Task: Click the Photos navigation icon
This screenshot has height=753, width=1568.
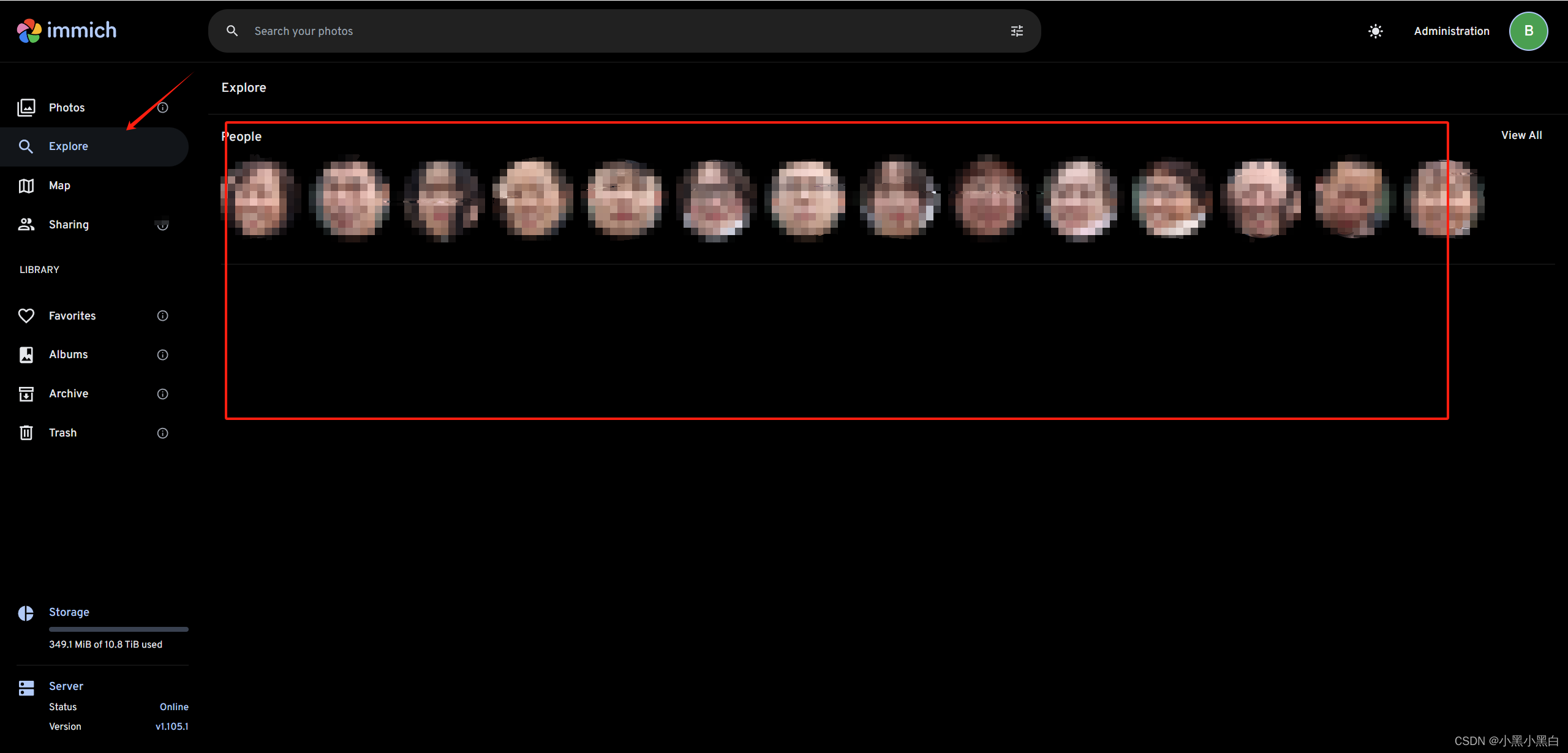Action: pos(26,107)
